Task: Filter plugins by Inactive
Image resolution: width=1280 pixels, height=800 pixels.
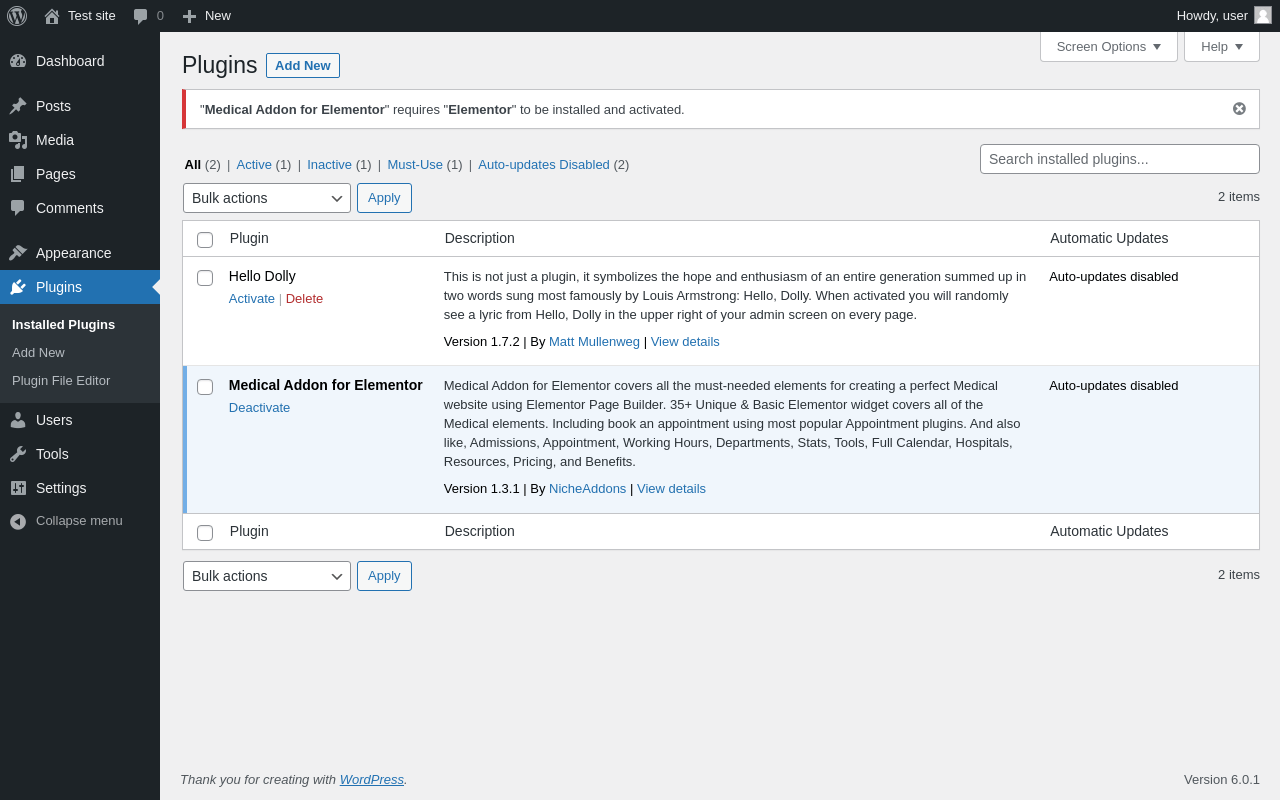Action: coord(329,165)
